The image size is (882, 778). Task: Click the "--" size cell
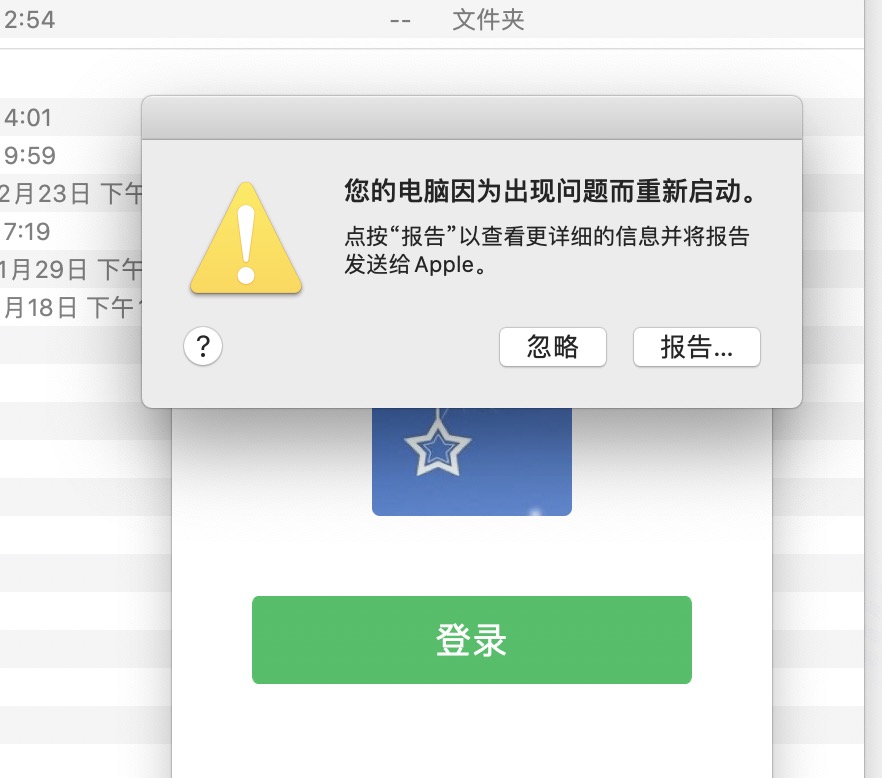[x=400, y=21]
